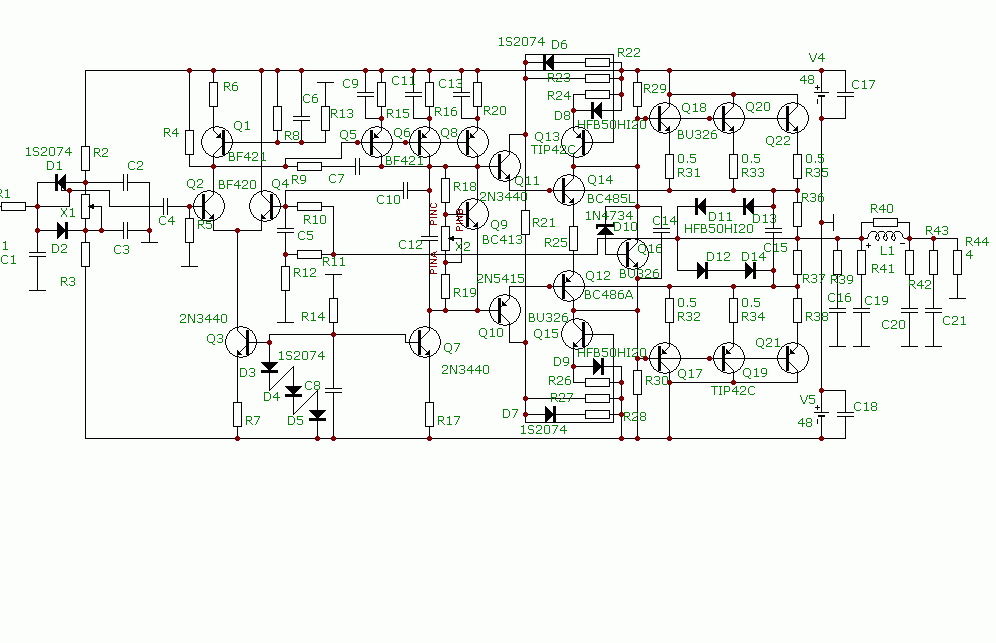Click diode D11 symbol
Image resolution: width=996 pixels, height=643 pixels.
[x=701, y=206]
